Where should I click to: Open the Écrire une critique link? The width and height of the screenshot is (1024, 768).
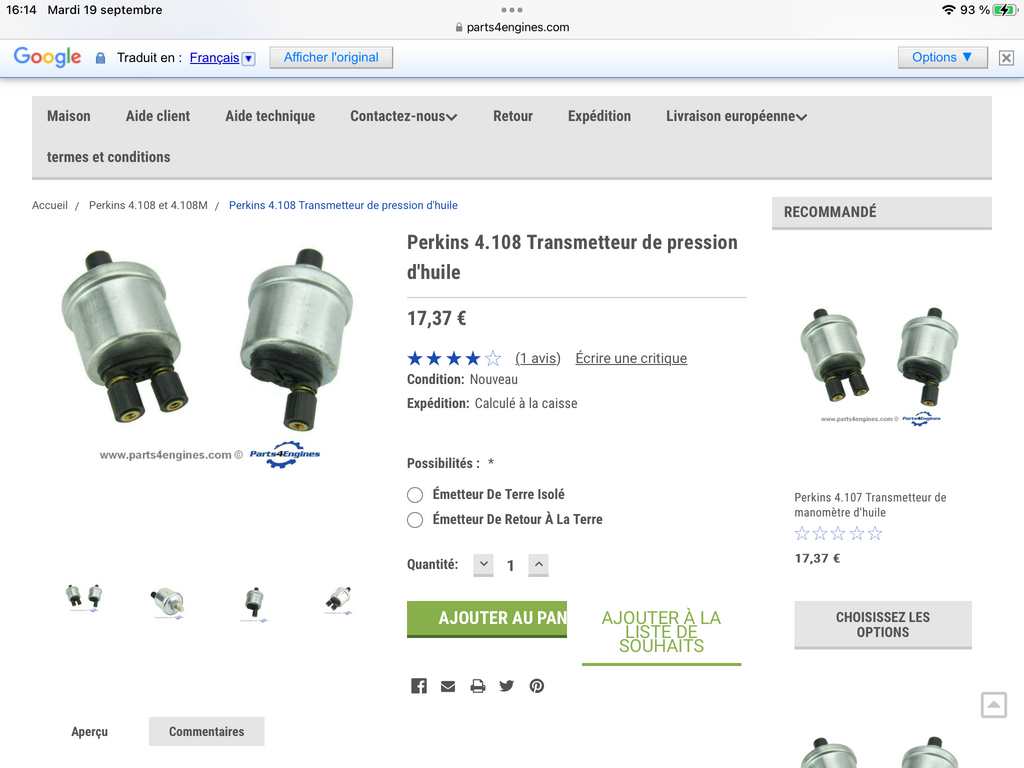[x=631, y=358]
